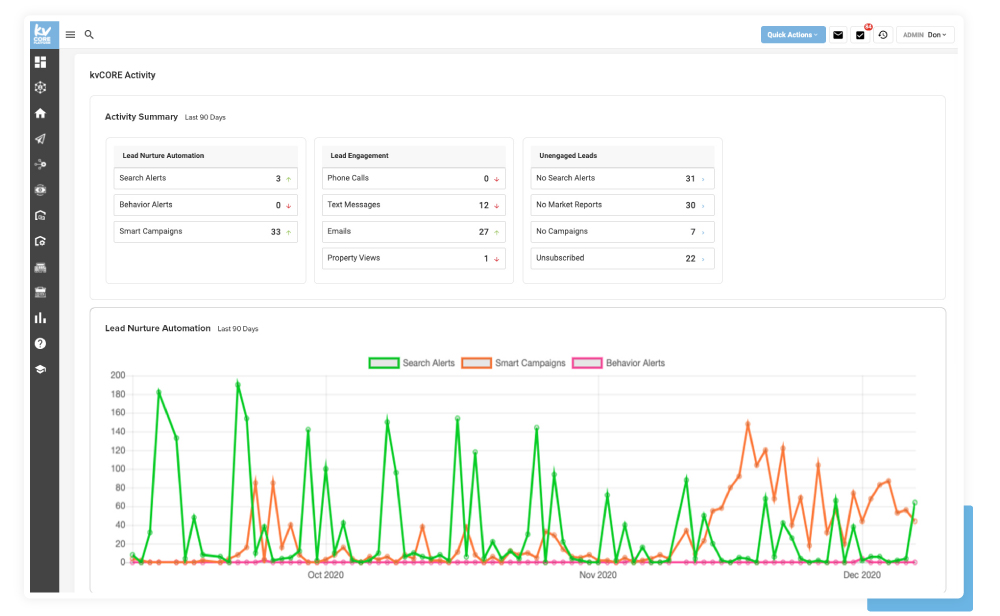
Task: Open the dashboard icon in sidebar
Action: [40, 62]
